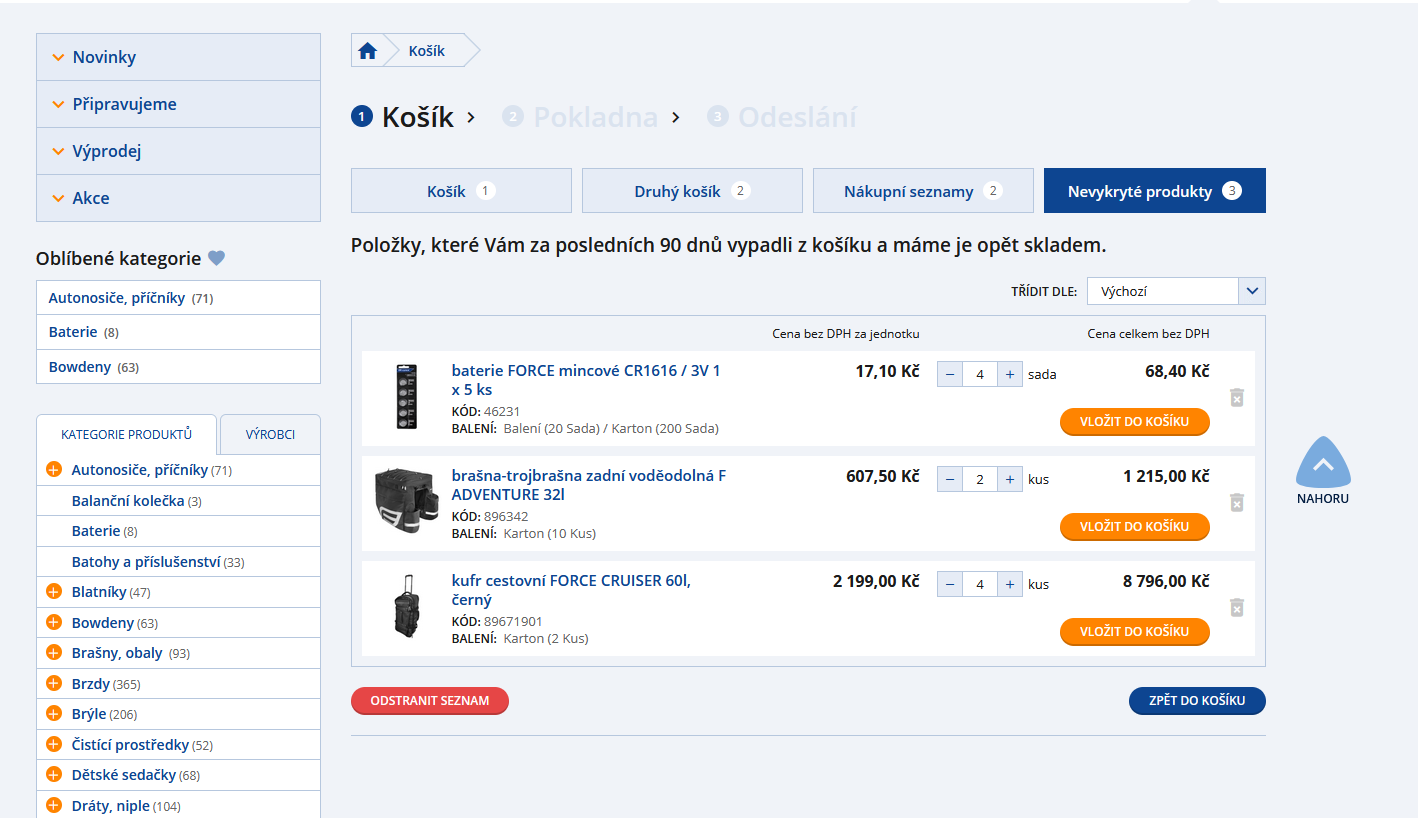Increase battery quantity with plus button
Screen dimensions: 1419x818
pos(1010,375)
